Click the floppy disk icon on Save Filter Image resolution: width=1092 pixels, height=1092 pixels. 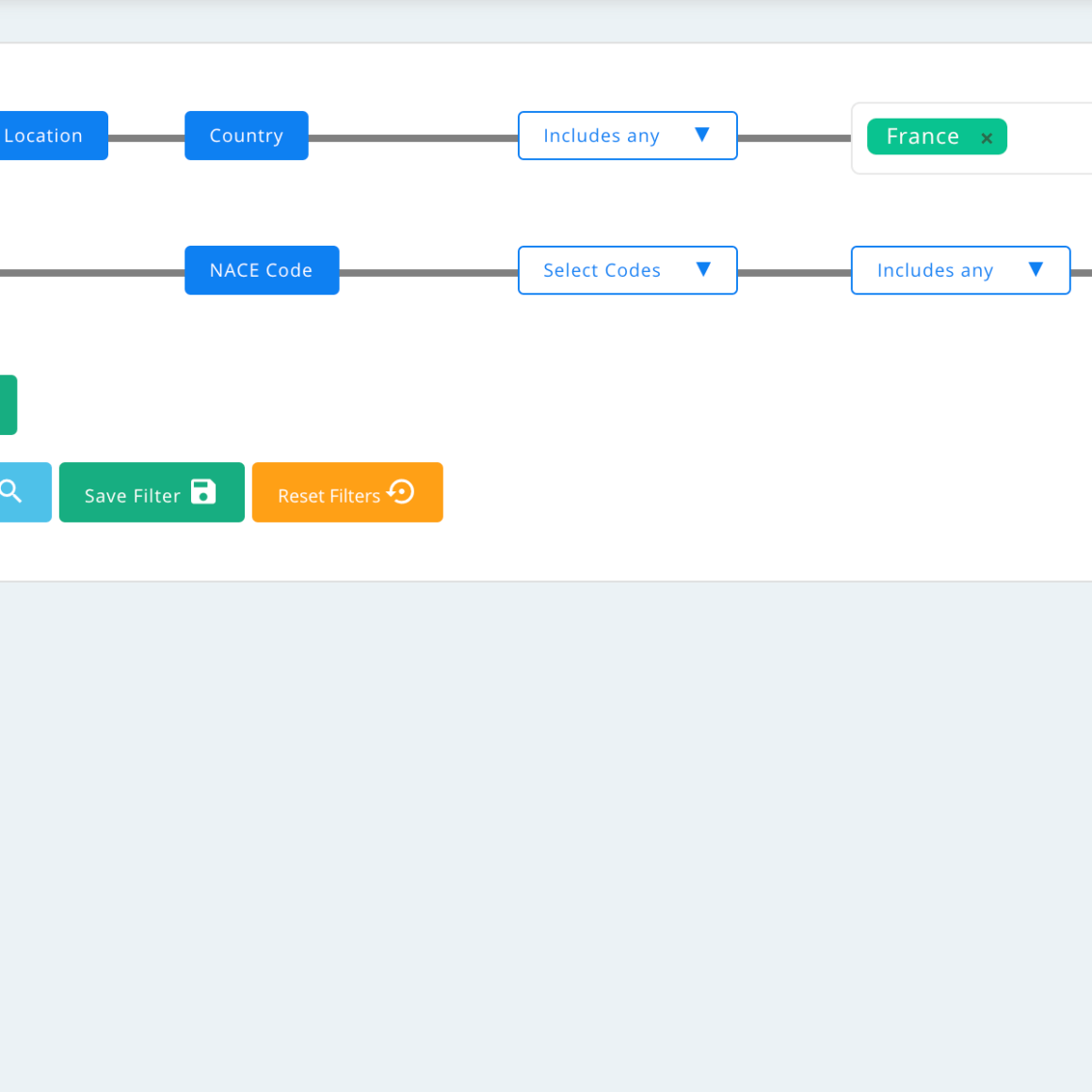(203, 492)
